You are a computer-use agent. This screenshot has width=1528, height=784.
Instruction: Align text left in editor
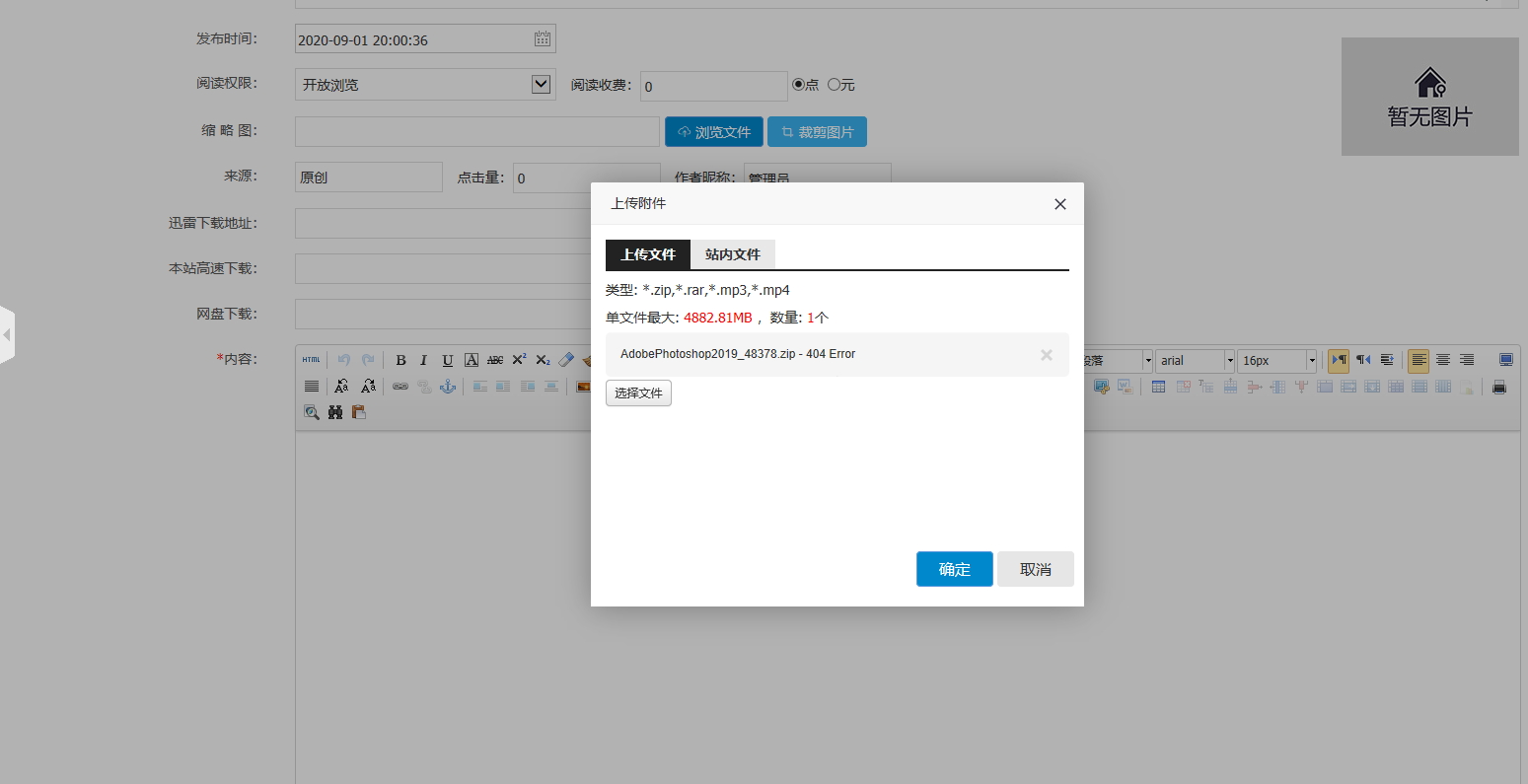(x=1419, y=360)
